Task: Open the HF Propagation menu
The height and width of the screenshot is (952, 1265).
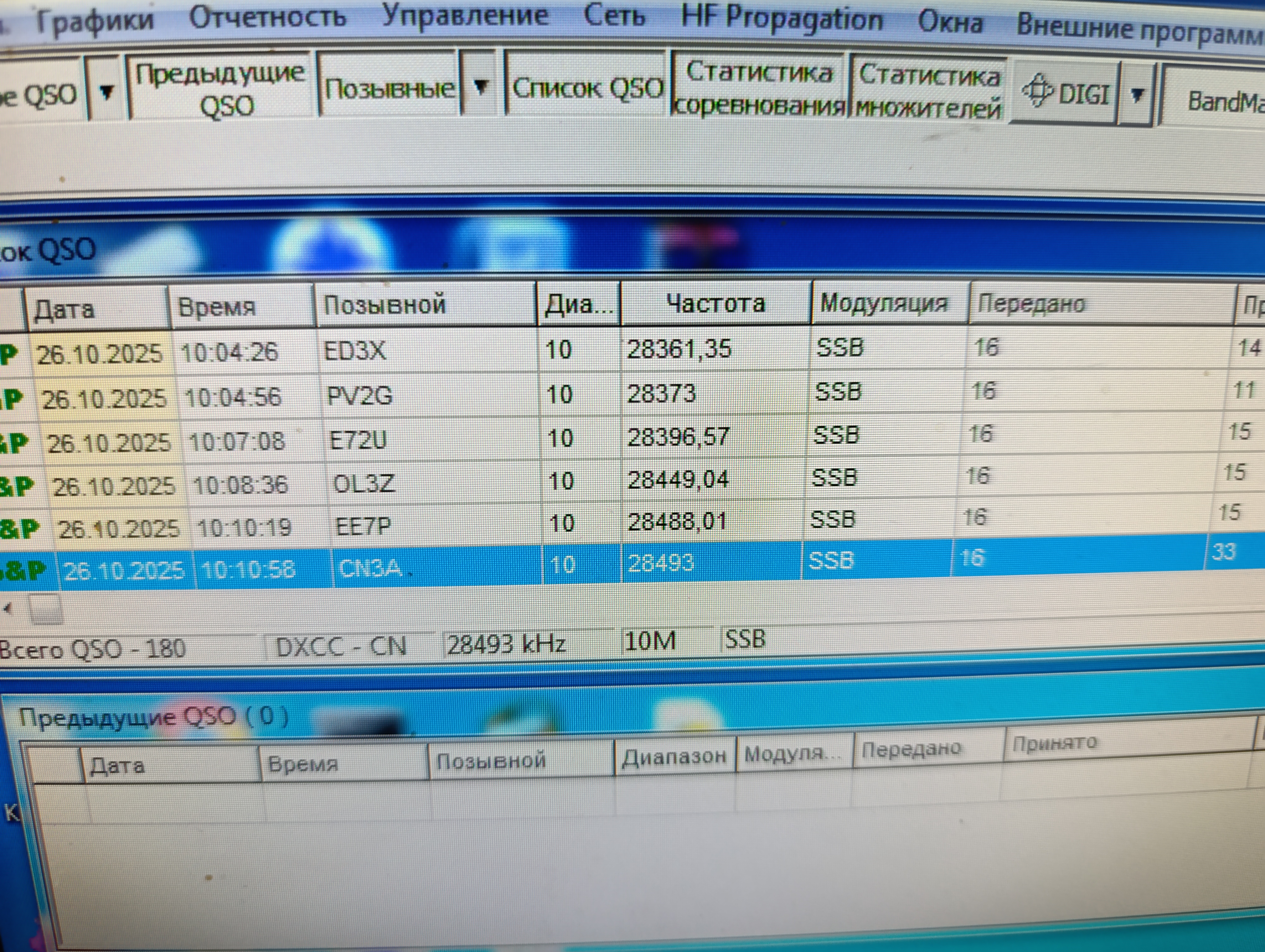Action: pyautogui.click(x=781, y=19)
